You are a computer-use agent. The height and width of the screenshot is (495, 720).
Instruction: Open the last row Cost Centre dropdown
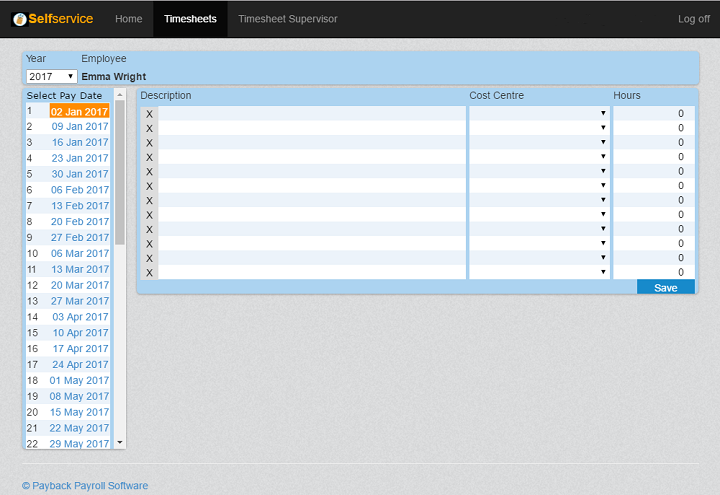coord(539,272)
